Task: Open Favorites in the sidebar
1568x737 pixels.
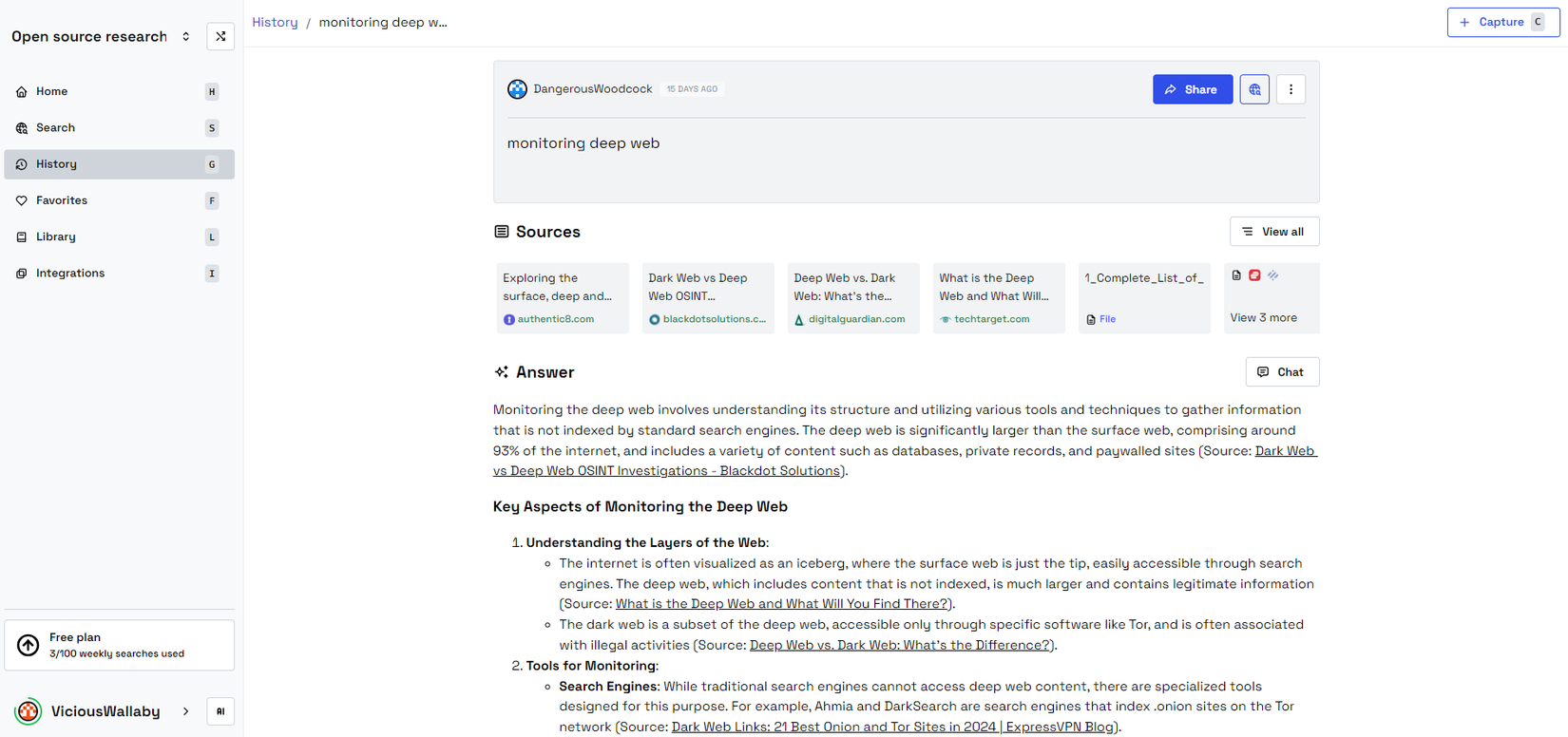Action: 62,200
